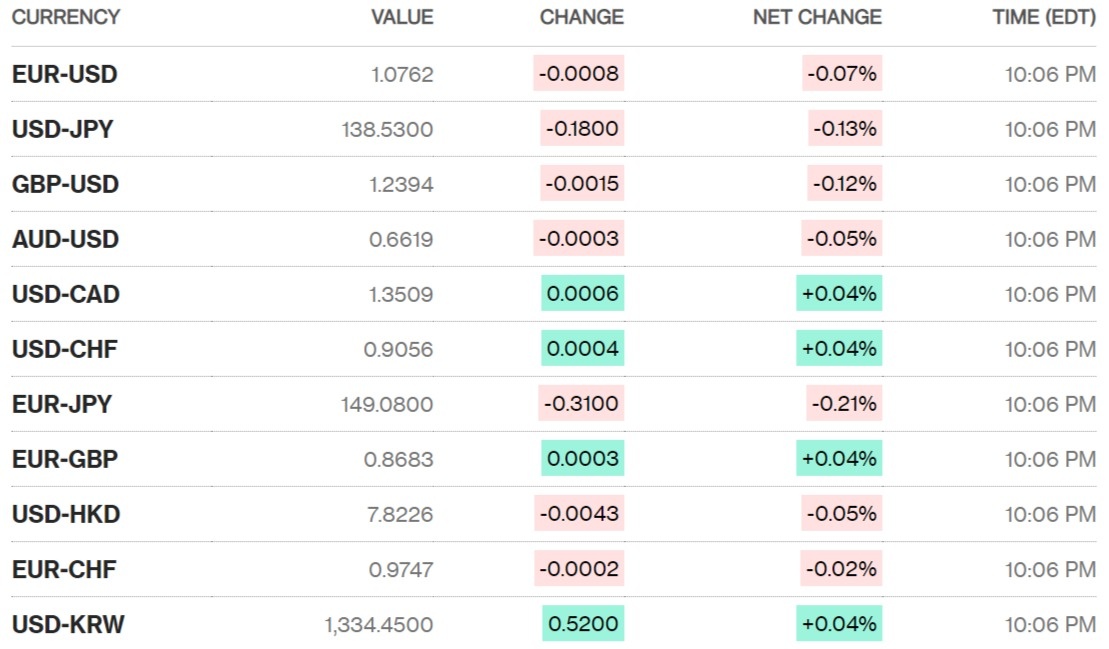Select the USD-JPY currency pair
Viewport: 1109px width, 649px height.
[63, 129]
